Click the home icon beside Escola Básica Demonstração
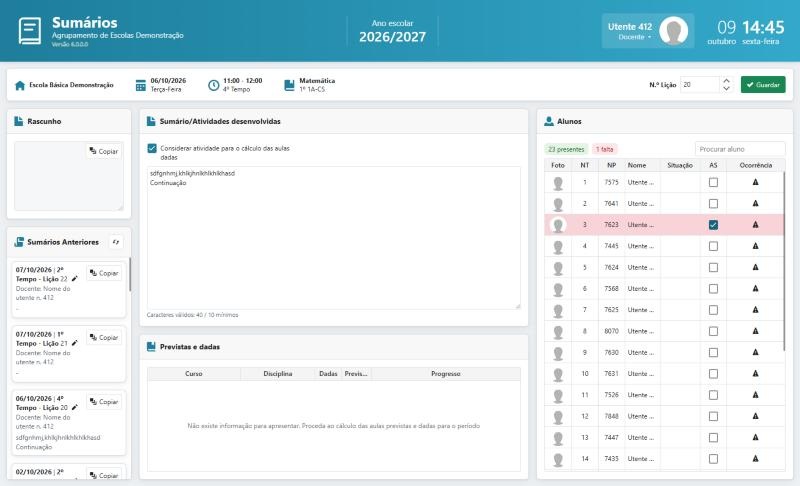Screen dimensions: 800x486 point(20,85)
